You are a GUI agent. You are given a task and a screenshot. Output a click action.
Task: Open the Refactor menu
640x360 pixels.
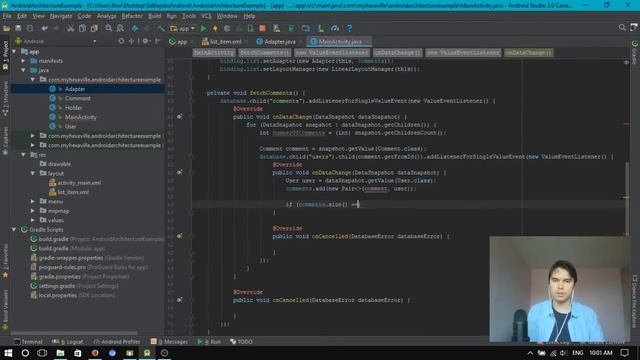[132, 16]
